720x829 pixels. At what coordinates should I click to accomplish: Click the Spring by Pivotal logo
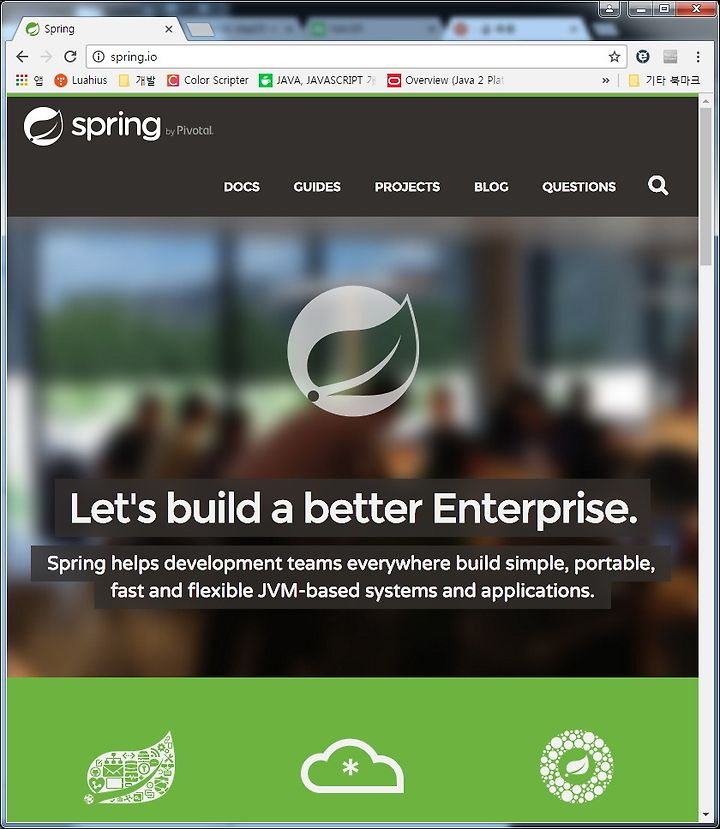click(118, 126)
